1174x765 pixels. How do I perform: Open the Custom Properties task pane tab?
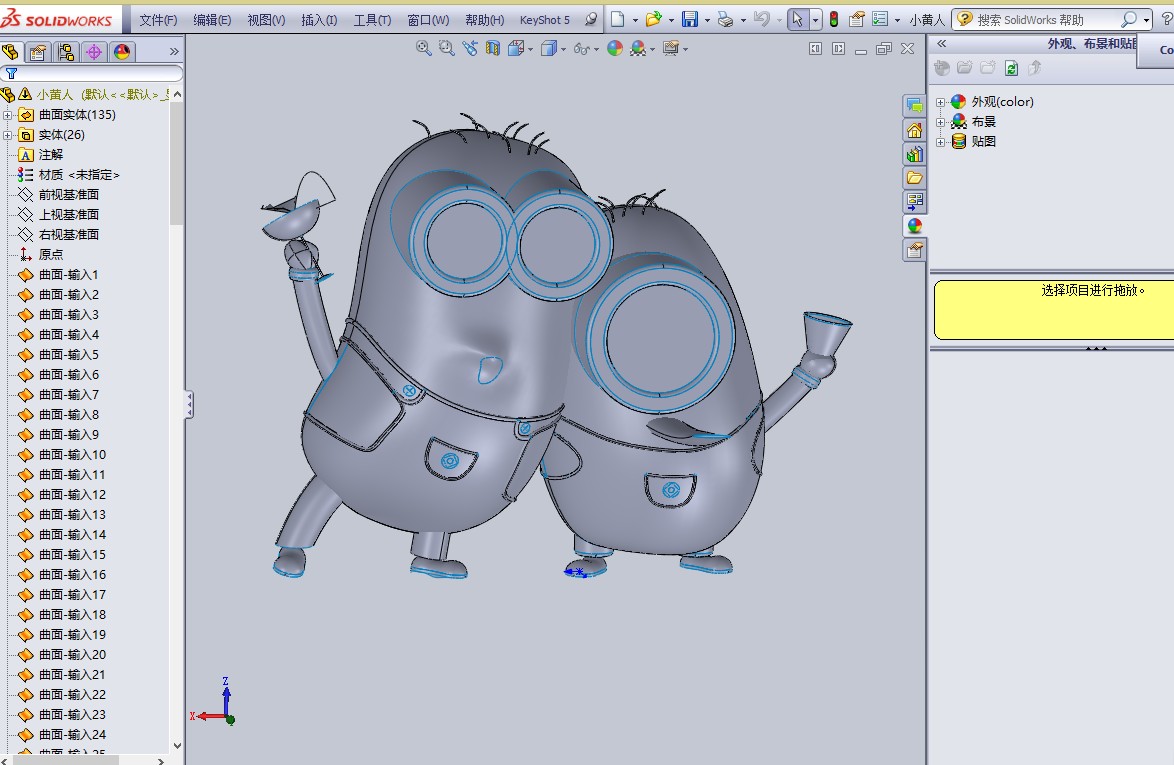pos(914,250)
